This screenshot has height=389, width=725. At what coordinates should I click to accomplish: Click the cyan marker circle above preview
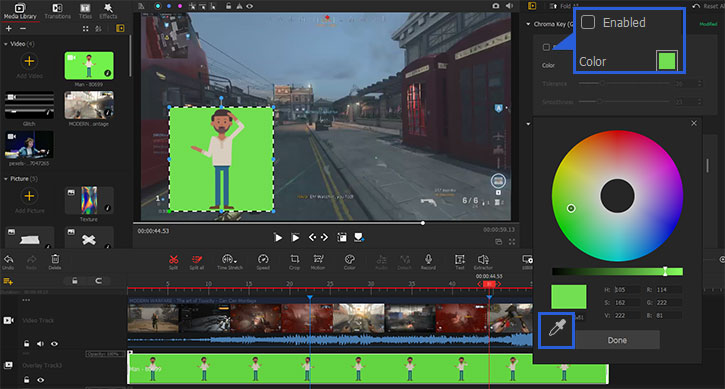(158, 6)
